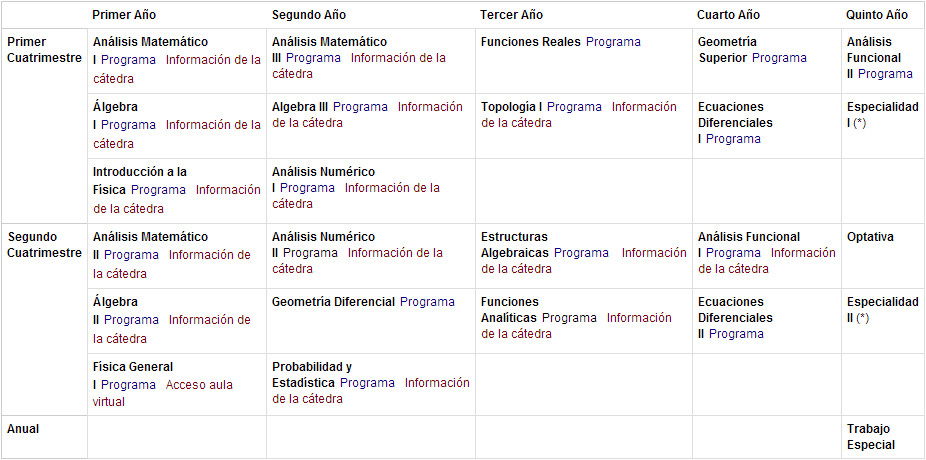Viewport: 926px width, 460px height.
Task: Open Información de la cátedra for Álgebra I
Action: [x=177, y=134]
